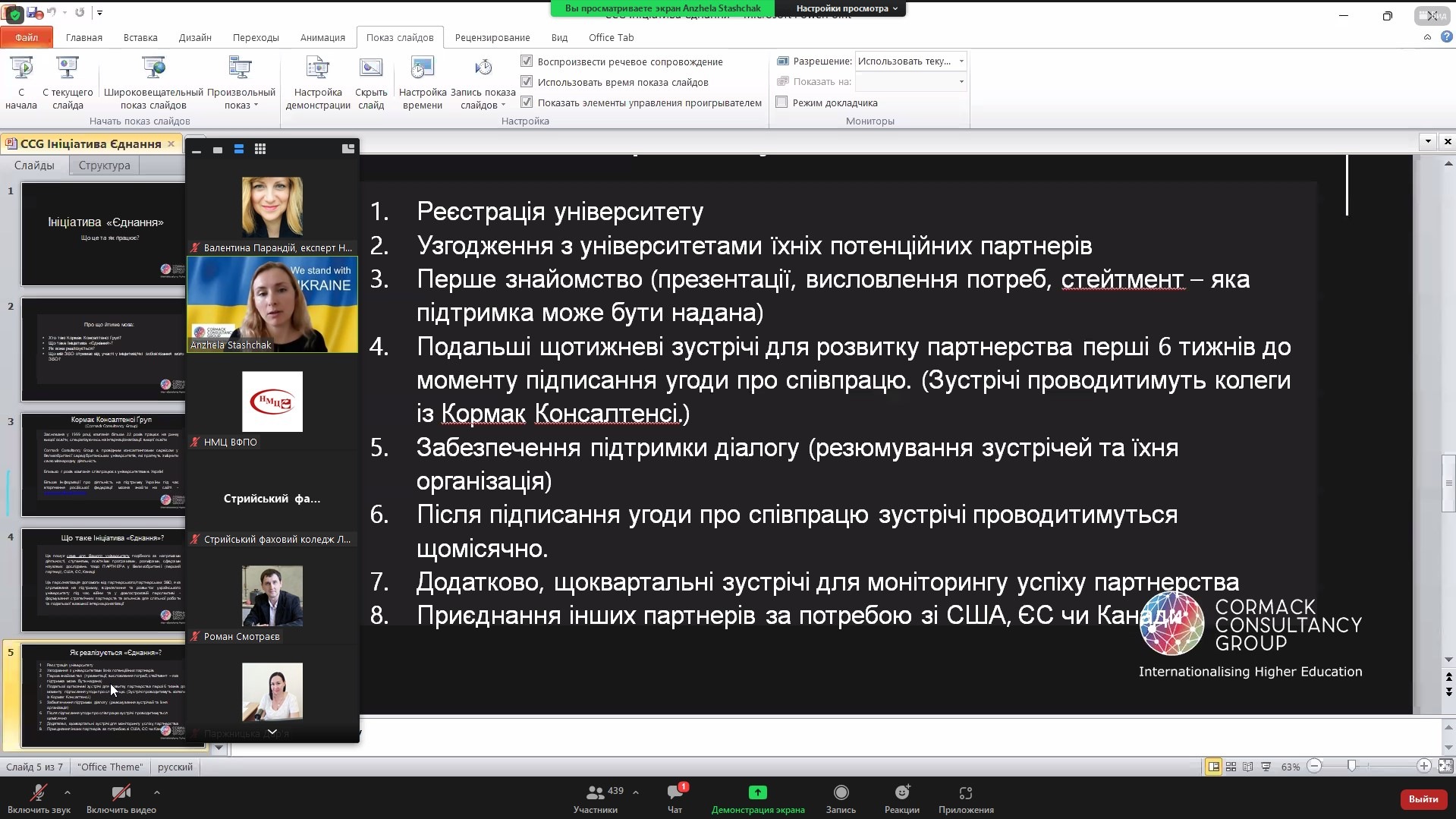Open Дизайн ribbon tab
Image resolution: width=1456 pixels, height=819 pixels.
[195, 37]
